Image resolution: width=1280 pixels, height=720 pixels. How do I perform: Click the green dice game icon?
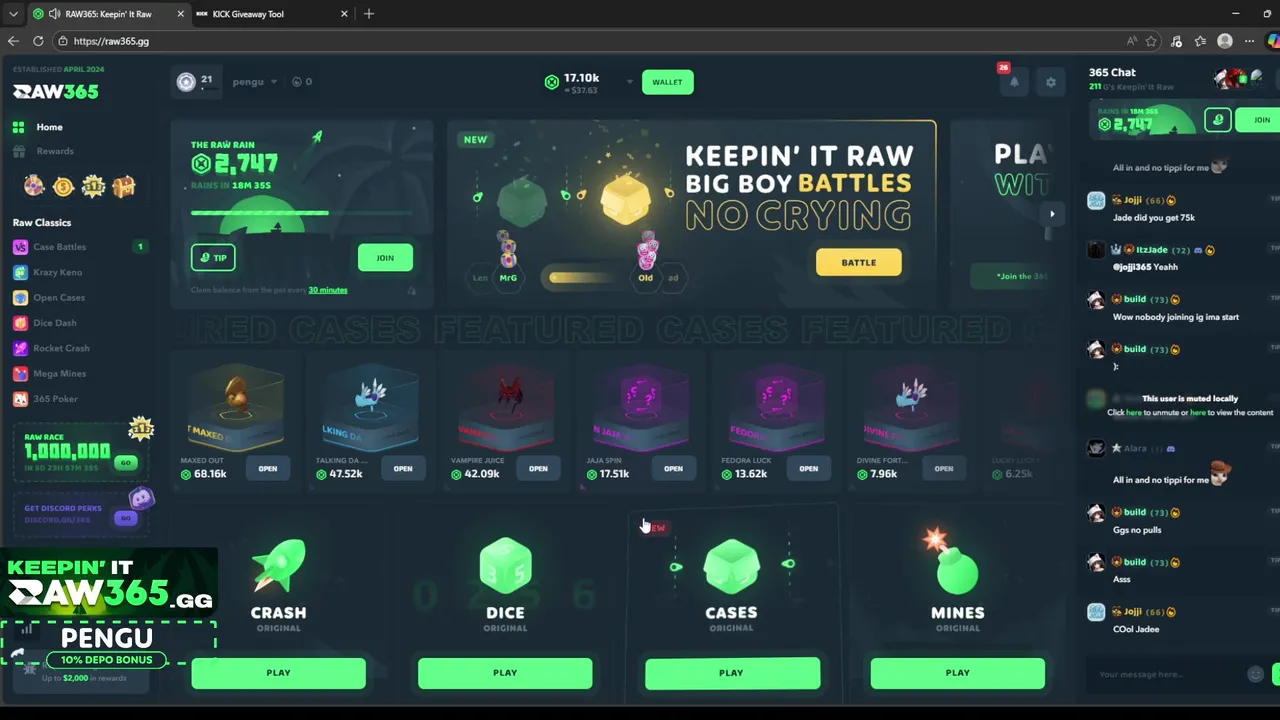point(505,566)
